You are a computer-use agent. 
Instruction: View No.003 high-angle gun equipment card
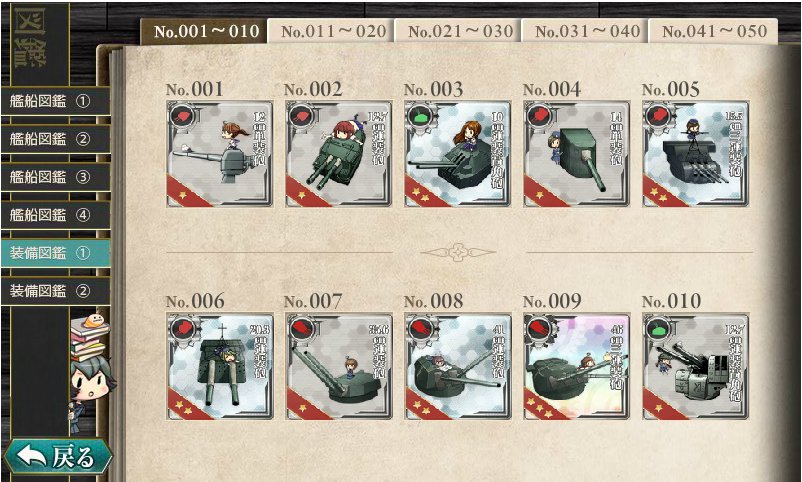point(457,154)
